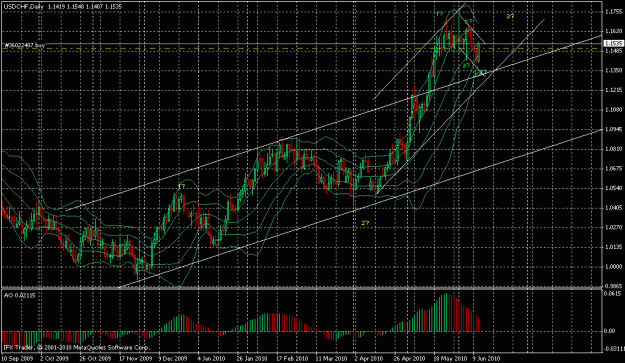Click the 2 Oct 2009 date label
This screenshot has height=363, width=625.
tap(55, 358)
